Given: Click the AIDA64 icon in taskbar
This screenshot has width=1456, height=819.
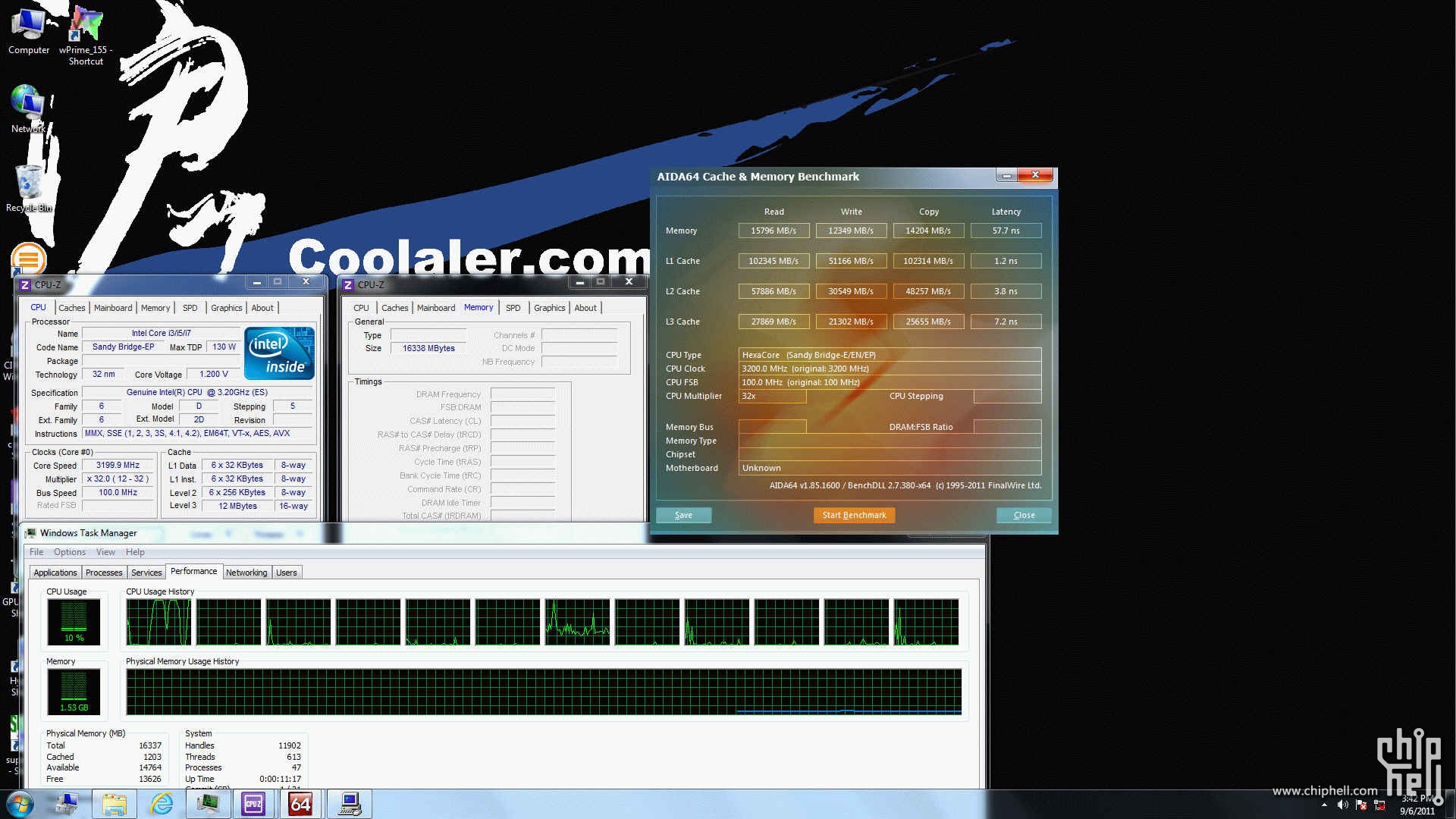Looking at the screenshot, I should (x=300, y=803).
